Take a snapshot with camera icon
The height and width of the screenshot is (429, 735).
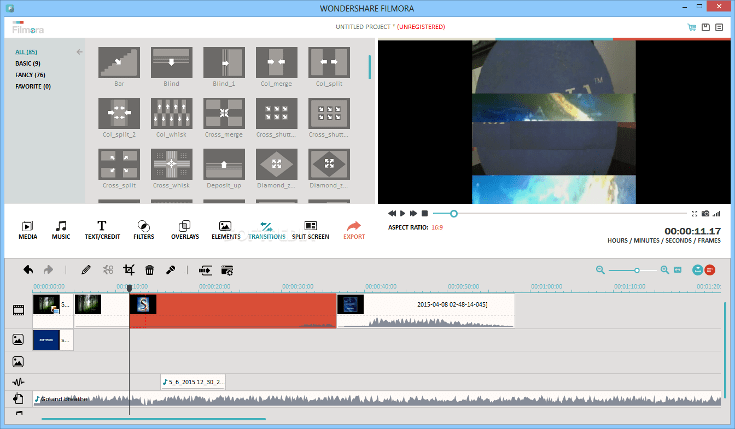pos(705,214)
